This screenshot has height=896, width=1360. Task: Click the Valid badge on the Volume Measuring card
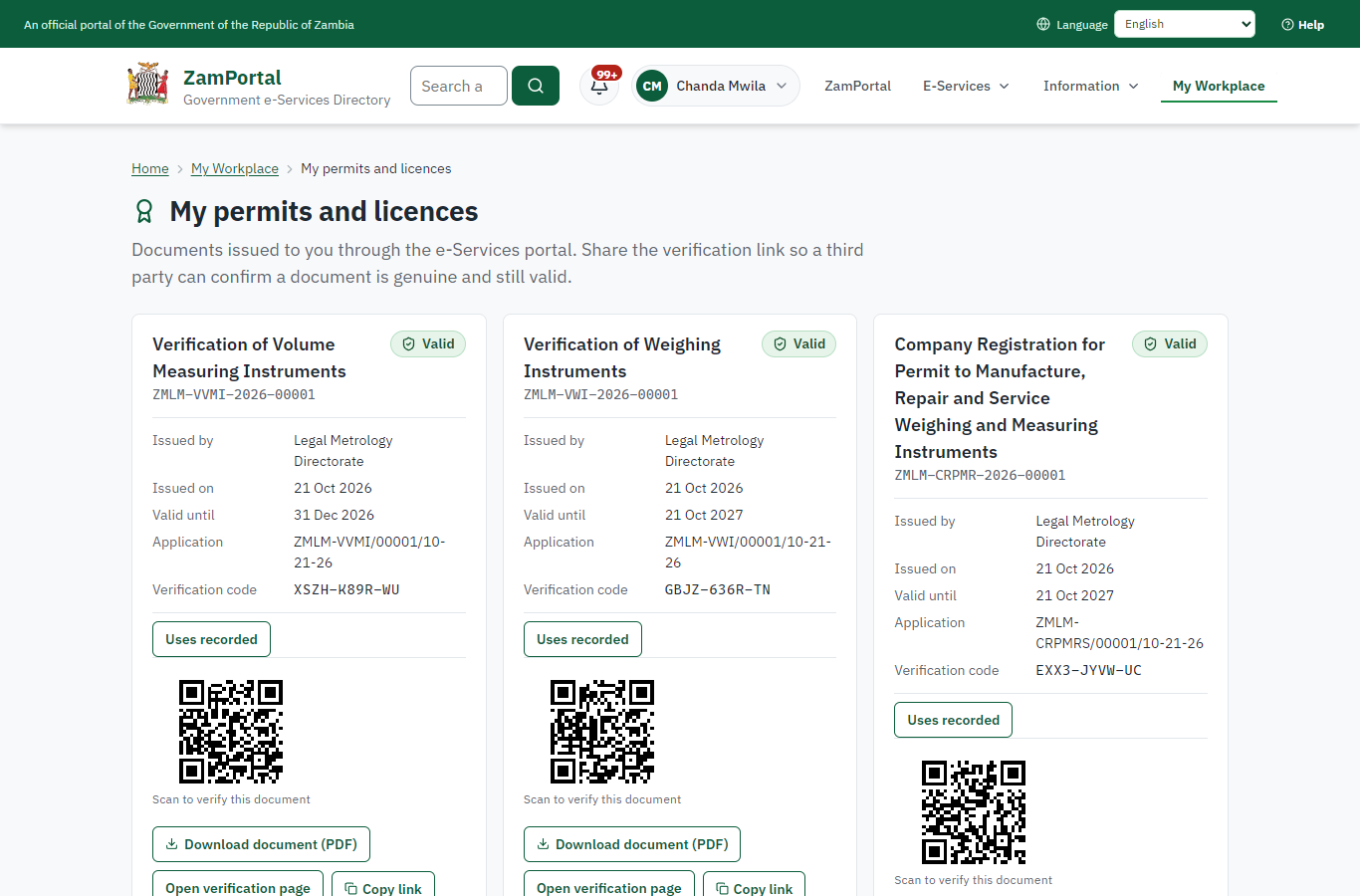click(x=428, y=343)
